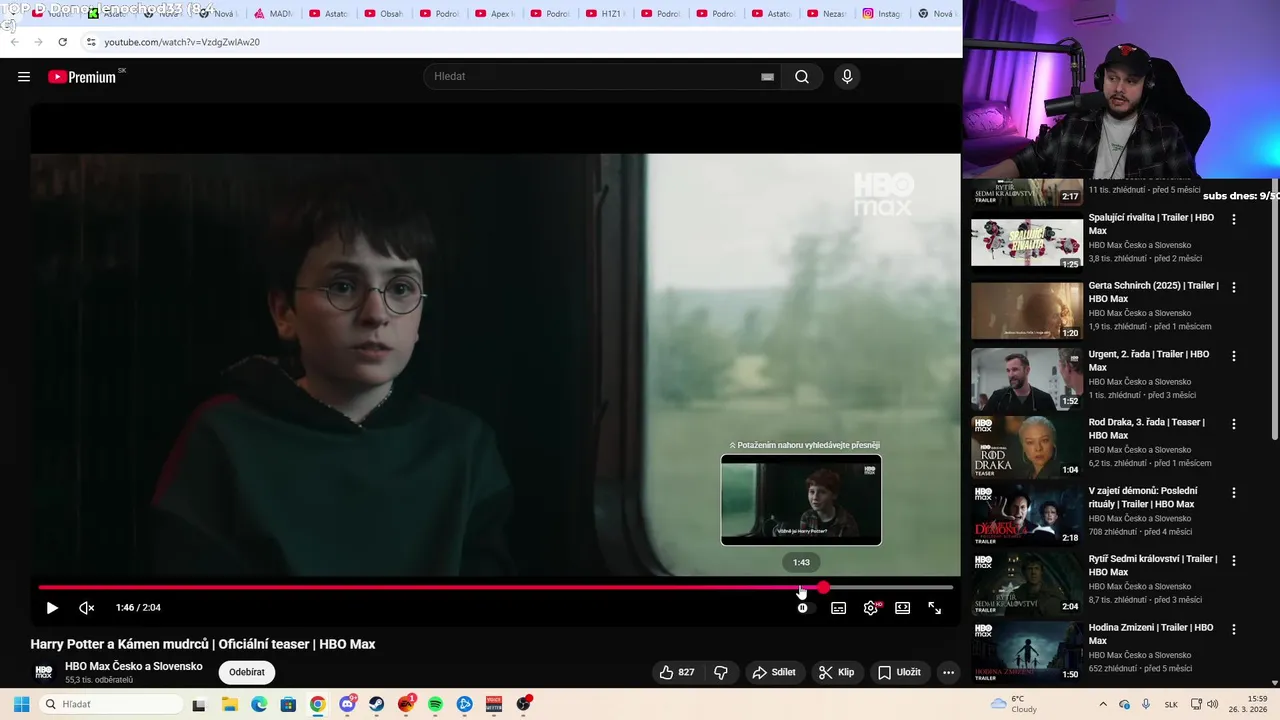The width and height of the screenshot is (1280, 720).
Task: Open File Explorer from the taskbar
Action: [229, 704]
